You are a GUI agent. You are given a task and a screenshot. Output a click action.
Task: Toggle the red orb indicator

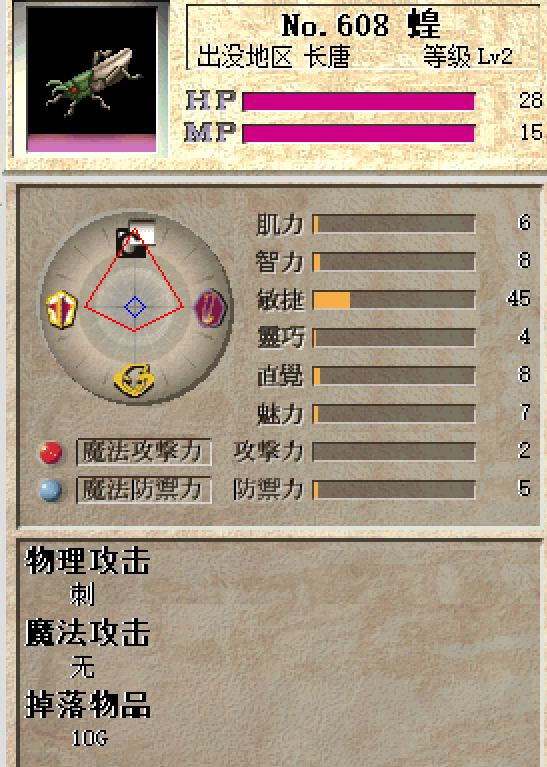51,452
